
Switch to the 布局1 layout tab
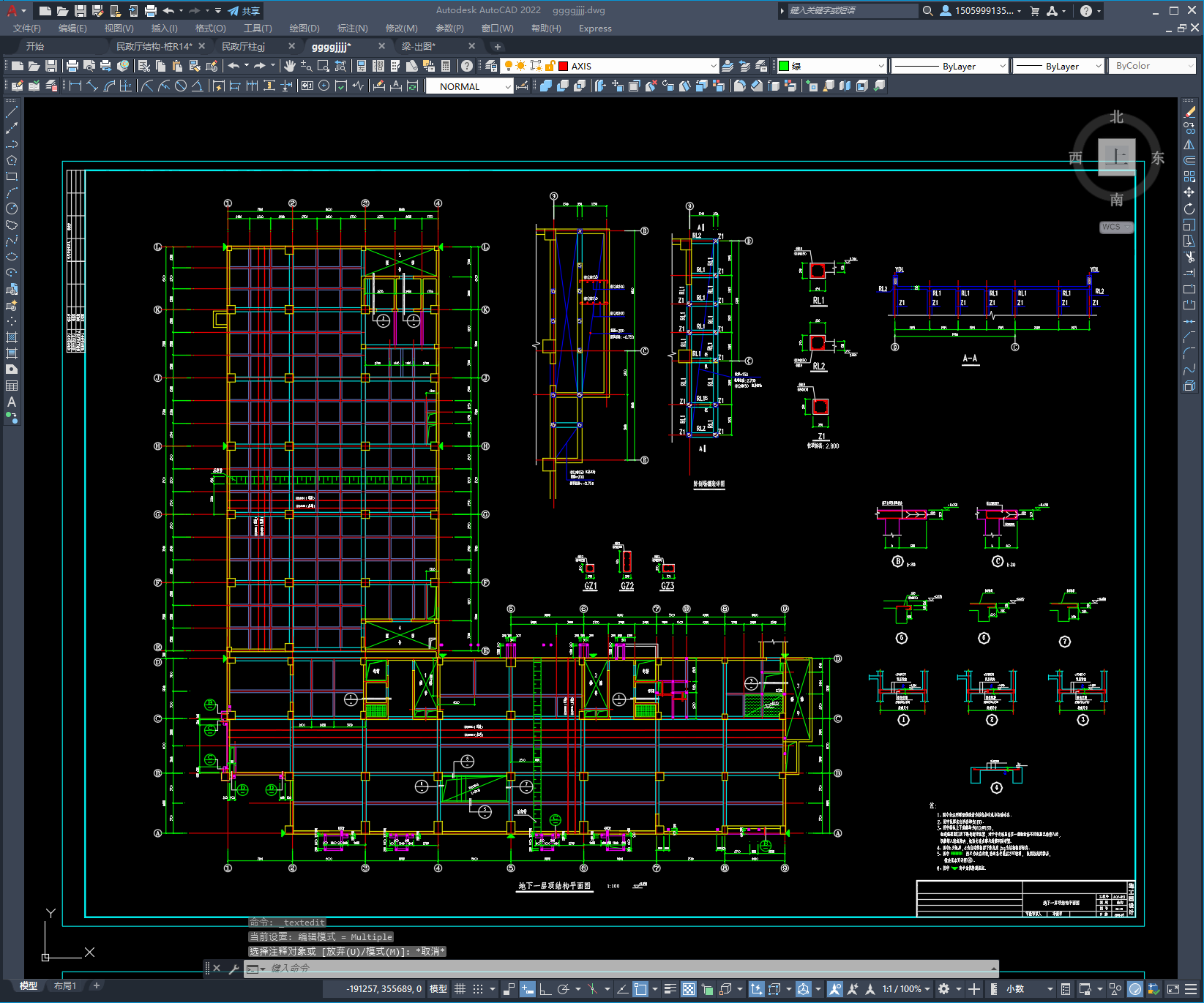[65, 986]
